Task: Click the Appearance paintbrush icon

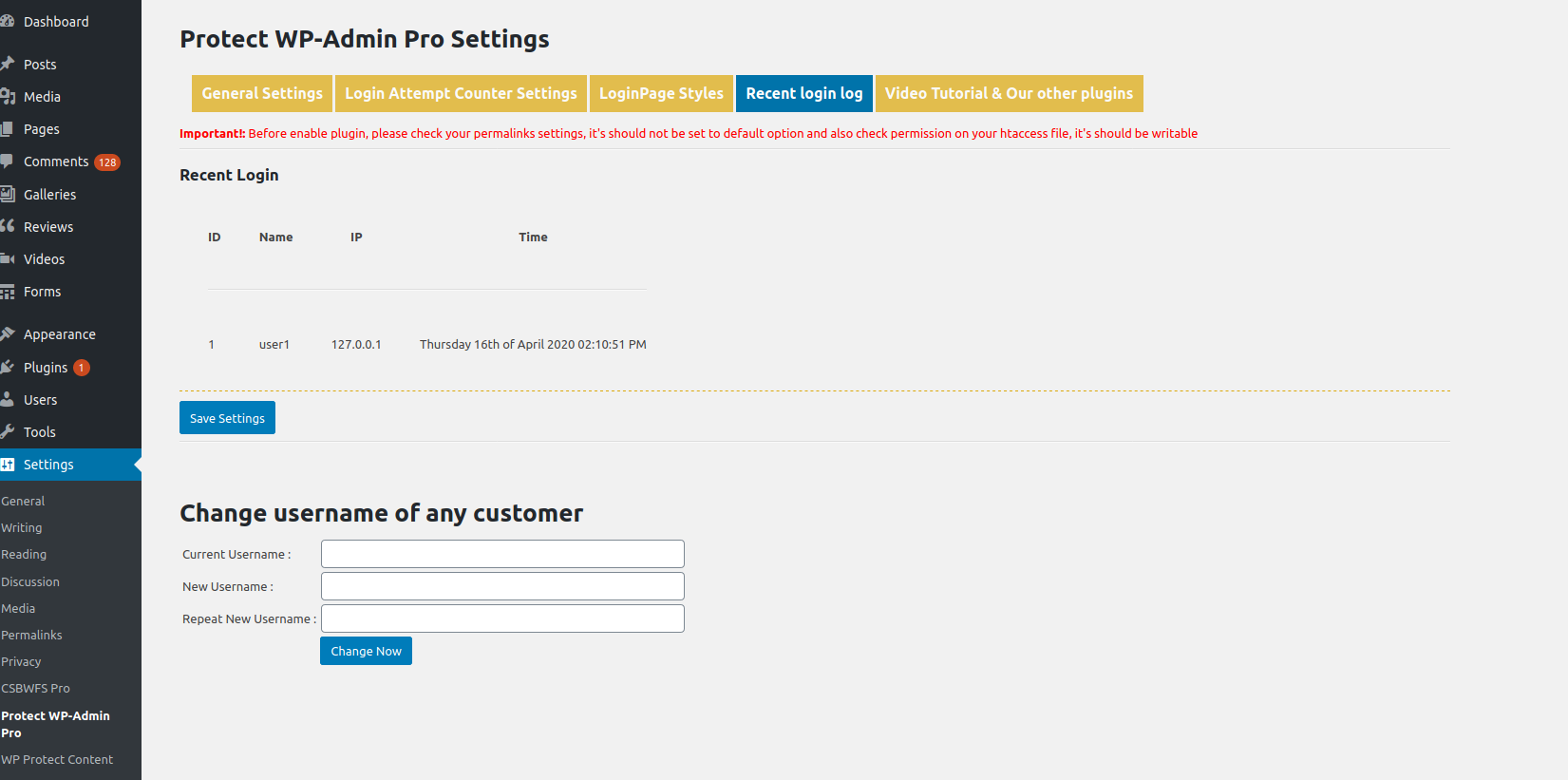Action: click(7, 334)
